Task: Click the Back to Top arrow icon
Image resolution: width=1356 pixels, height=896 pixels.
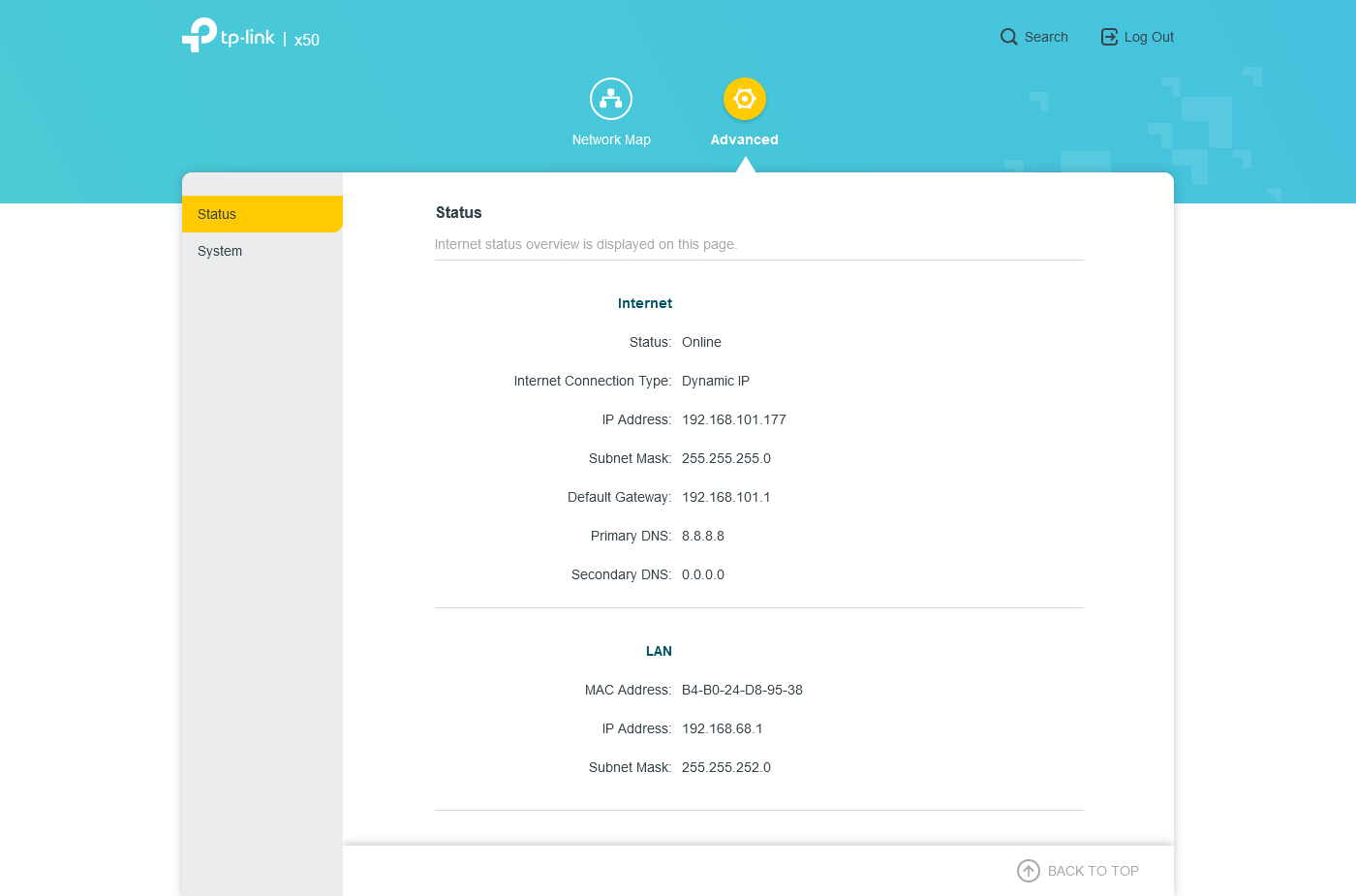Action: pyautogui.click(x=1029, y=871)
